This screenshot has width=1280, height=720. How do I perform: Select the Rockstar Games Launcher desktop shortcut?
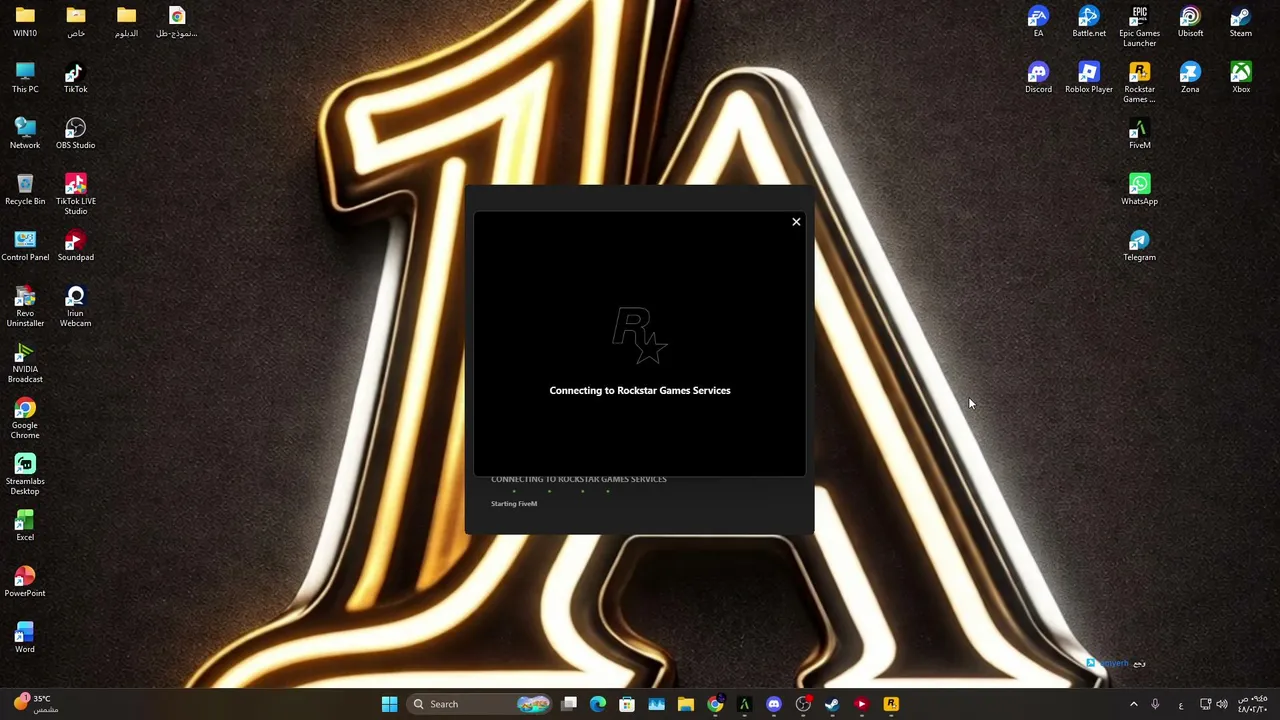coord(1140,83)
